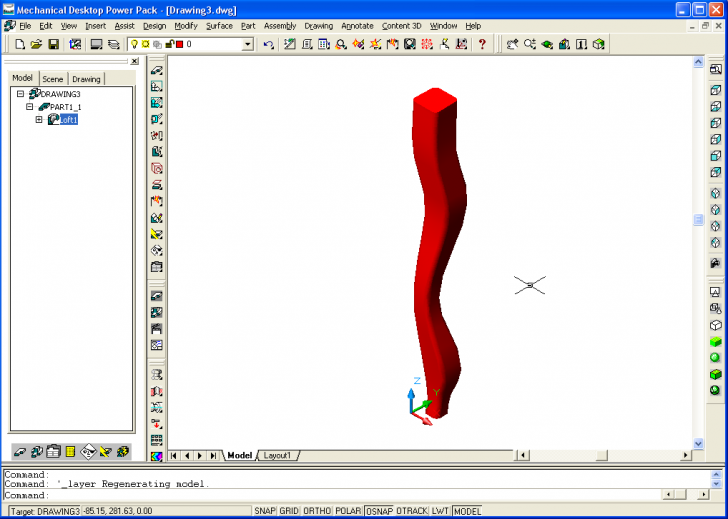
Task: Toggle OSNAP in status bar
Action: coord(379,511)
